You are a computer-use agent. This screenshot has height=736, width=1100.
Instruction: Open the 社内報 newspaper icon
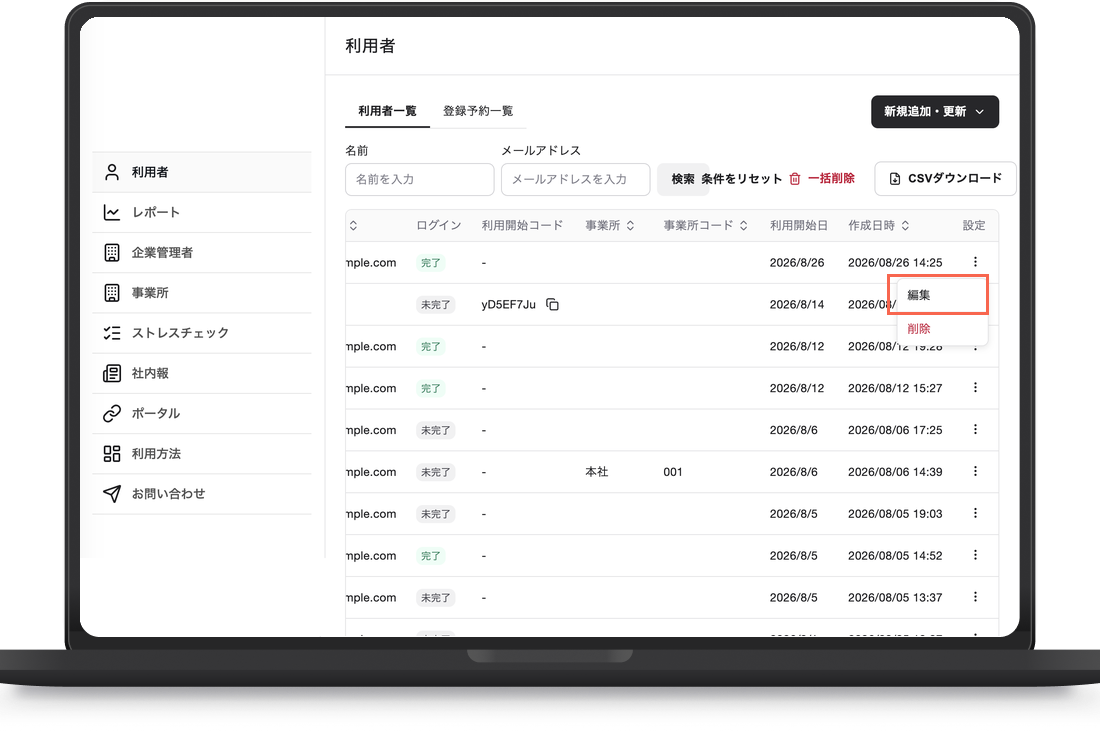point(112,373)
